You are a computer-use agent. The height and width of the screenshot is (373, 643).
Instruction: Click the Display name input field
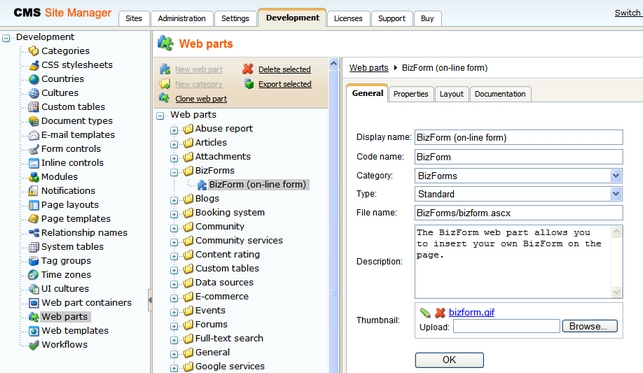[x=519, y=137]
